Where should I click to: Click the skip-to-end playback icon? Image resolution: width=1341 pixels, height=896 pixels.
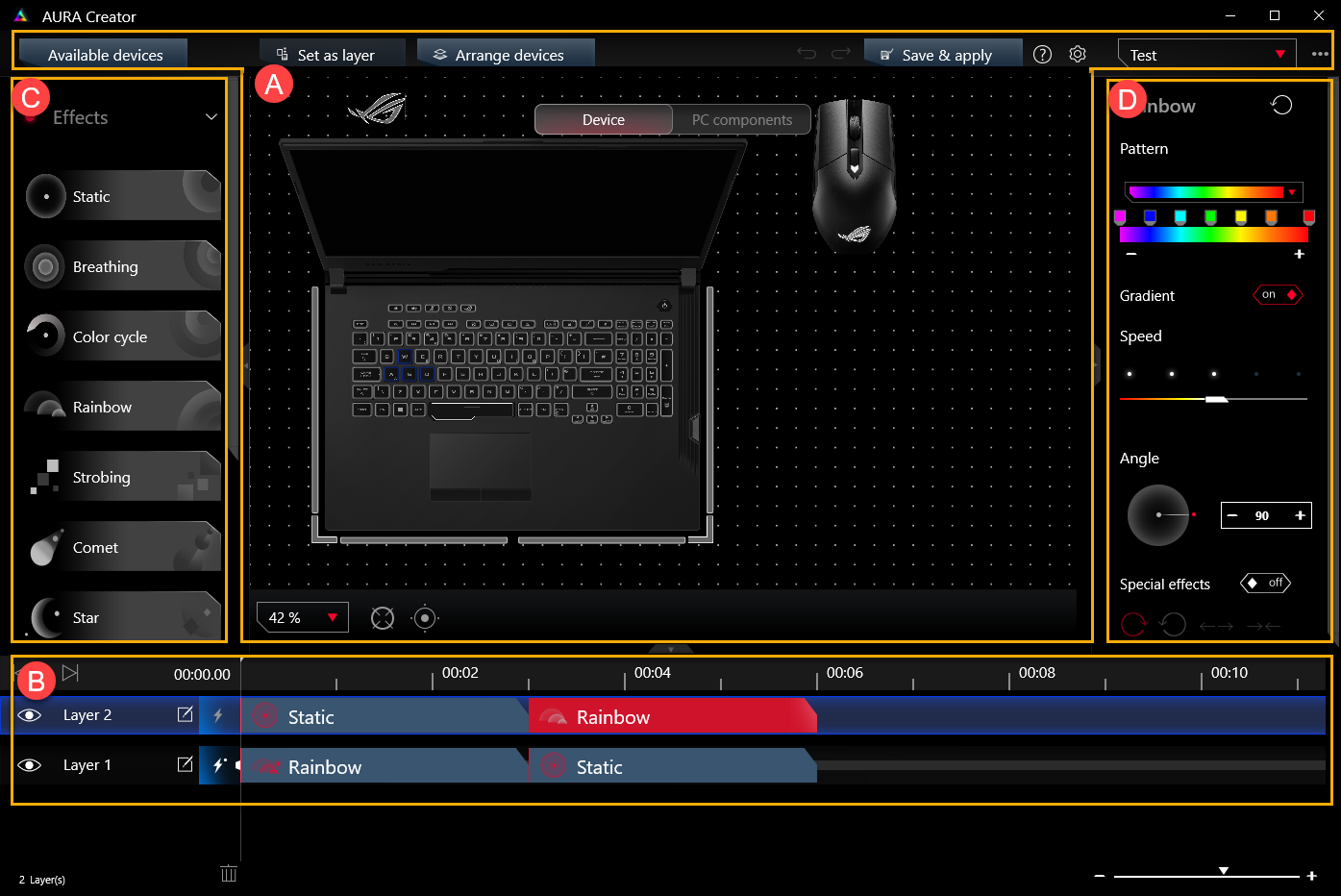coord(70,673)
